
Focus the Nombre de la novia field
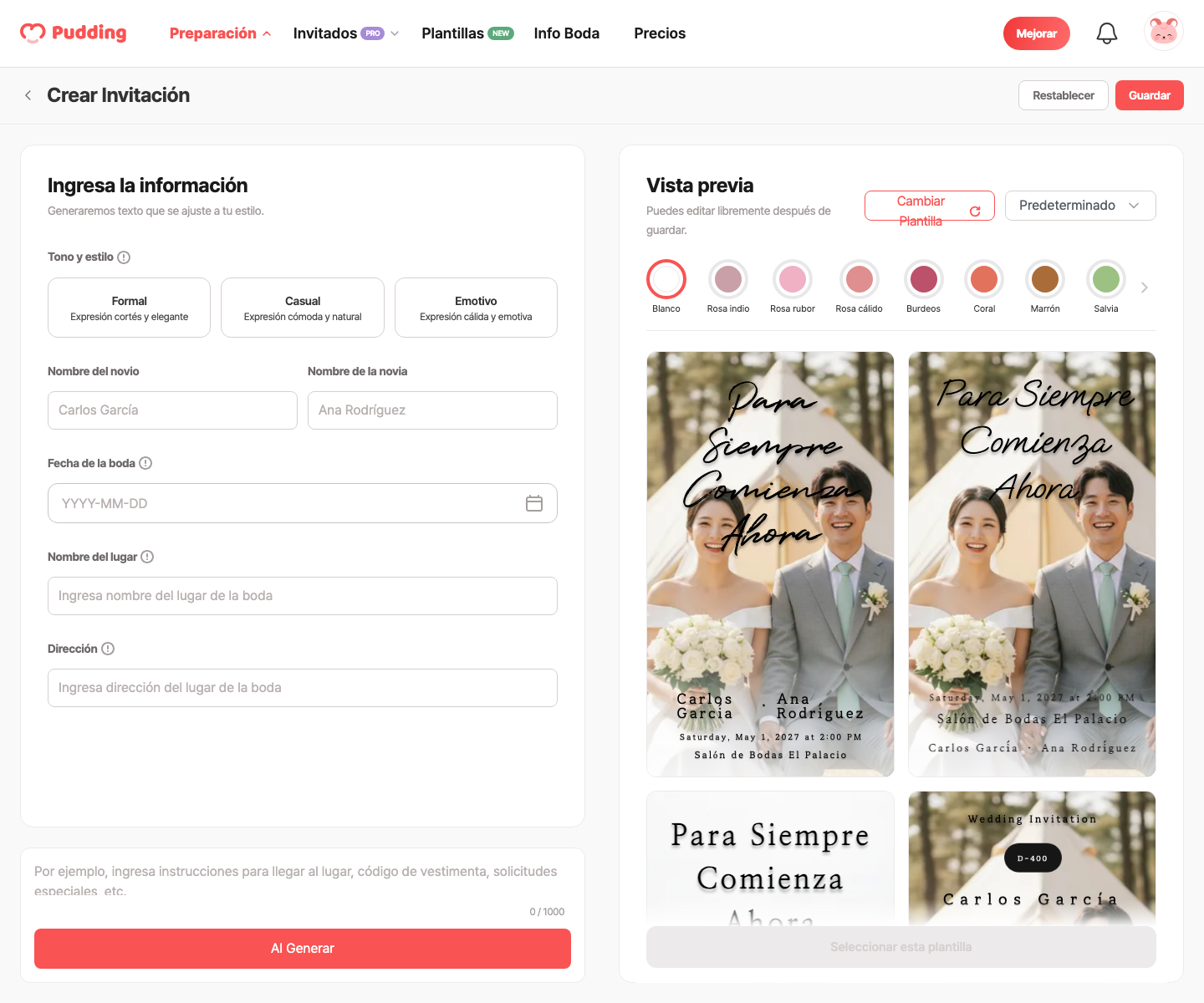(x=432, y=410)
